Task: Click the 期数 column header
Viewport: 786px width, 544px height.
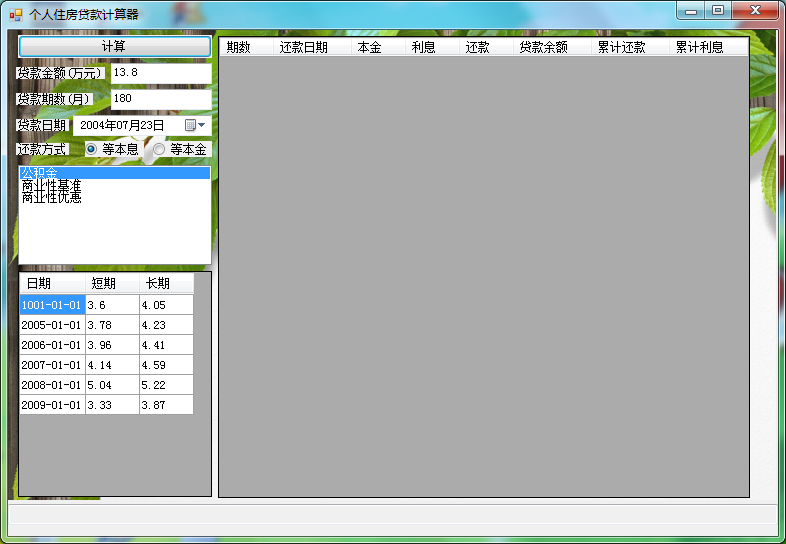Action: (247, 47)
